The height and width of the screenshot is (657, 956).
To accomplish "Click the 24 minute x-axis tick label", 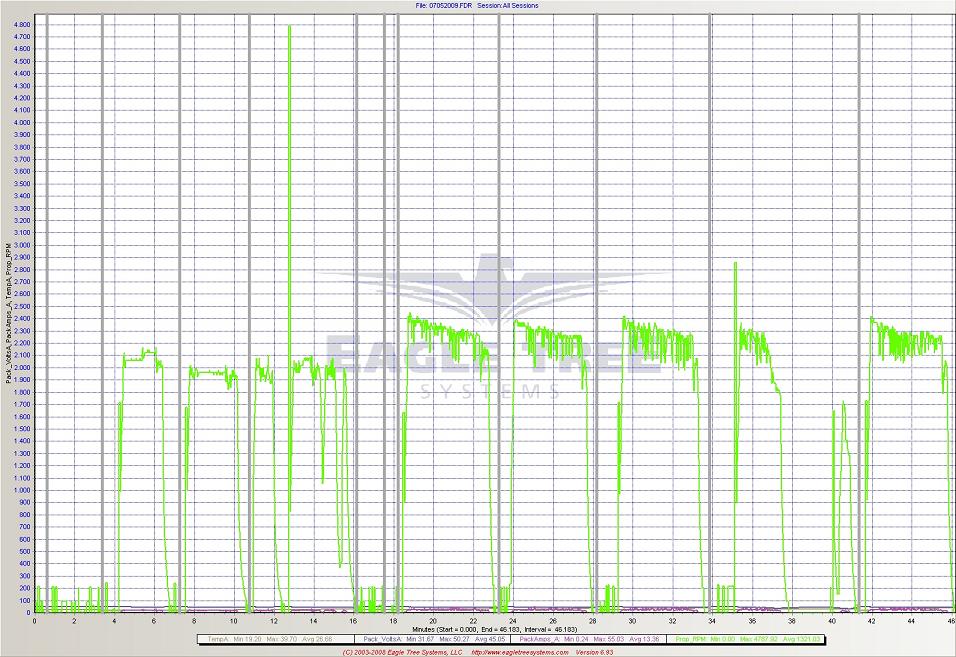I will coord(513,621).
